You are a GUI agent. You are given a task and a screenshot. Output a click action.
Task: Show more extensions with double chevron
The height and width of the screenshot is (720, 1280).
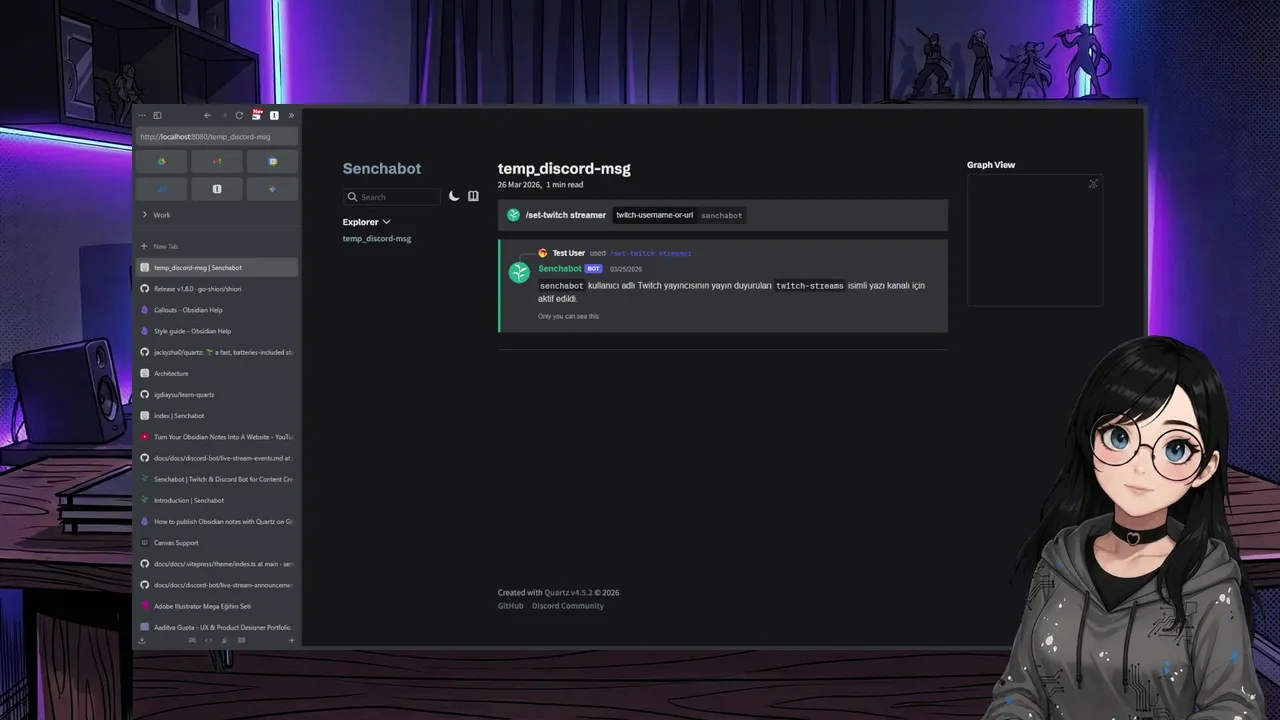tap(291, 116)
